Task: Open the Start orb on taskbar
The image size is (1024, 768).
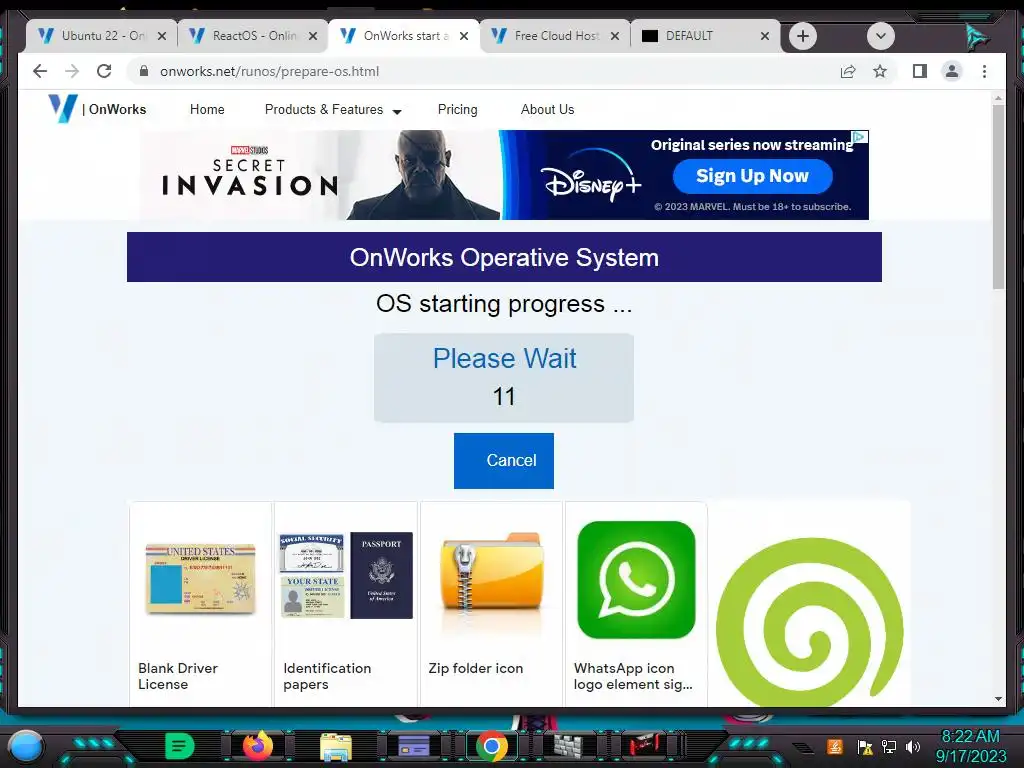Action: tap(26, 746)
